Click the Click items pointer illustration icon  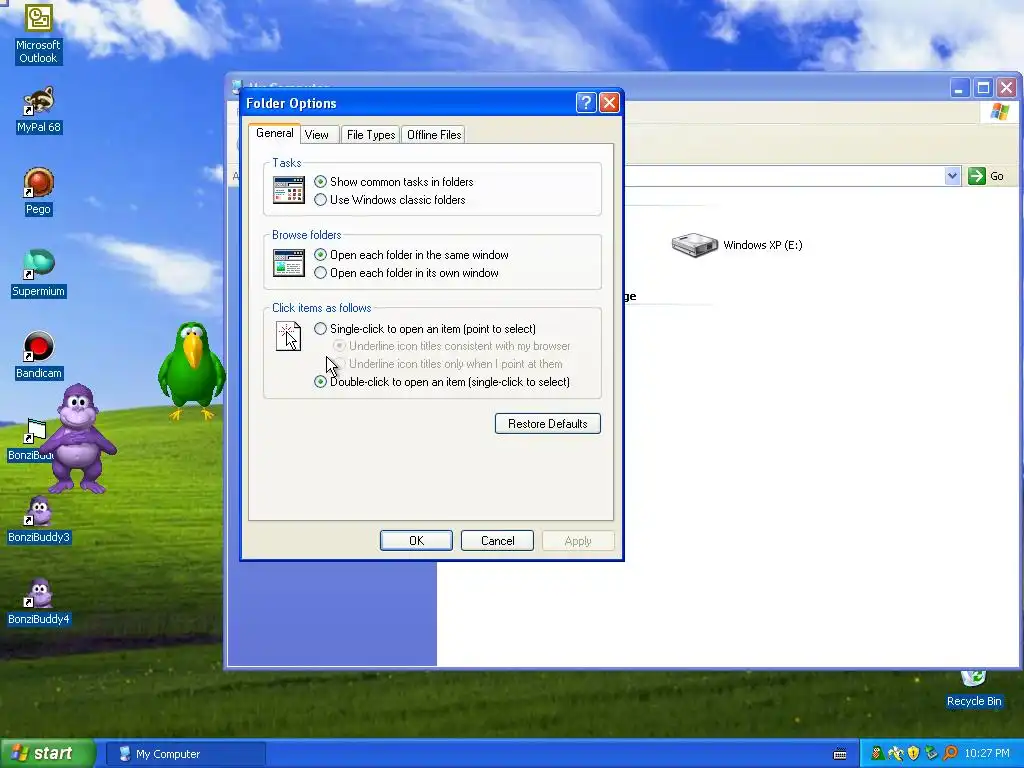click(x=288, y=336)
